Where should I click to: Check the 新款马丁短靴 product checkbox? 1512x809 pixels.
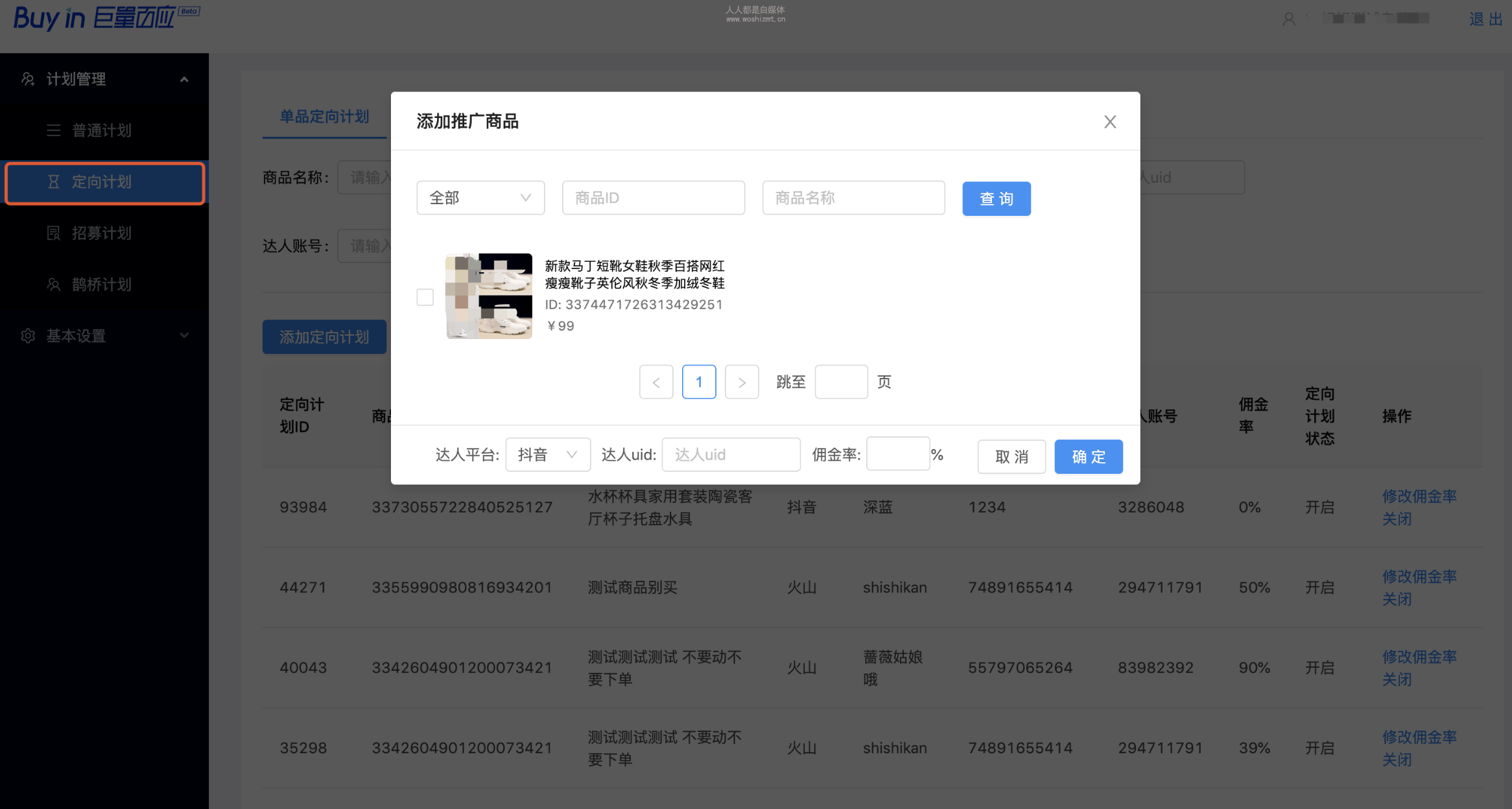tap(425, 297)
